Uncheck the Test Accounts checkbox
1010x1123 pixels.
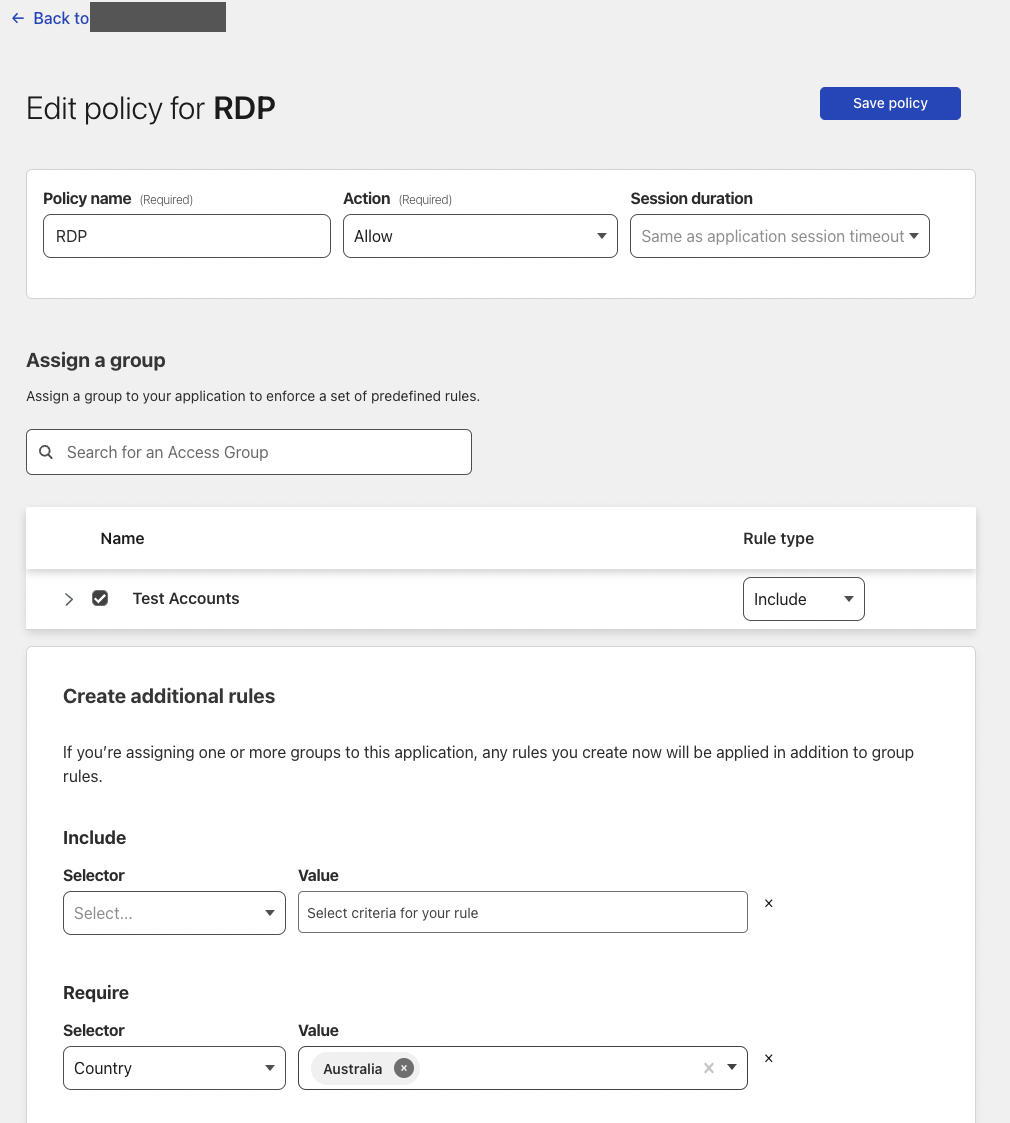point(100,598)
